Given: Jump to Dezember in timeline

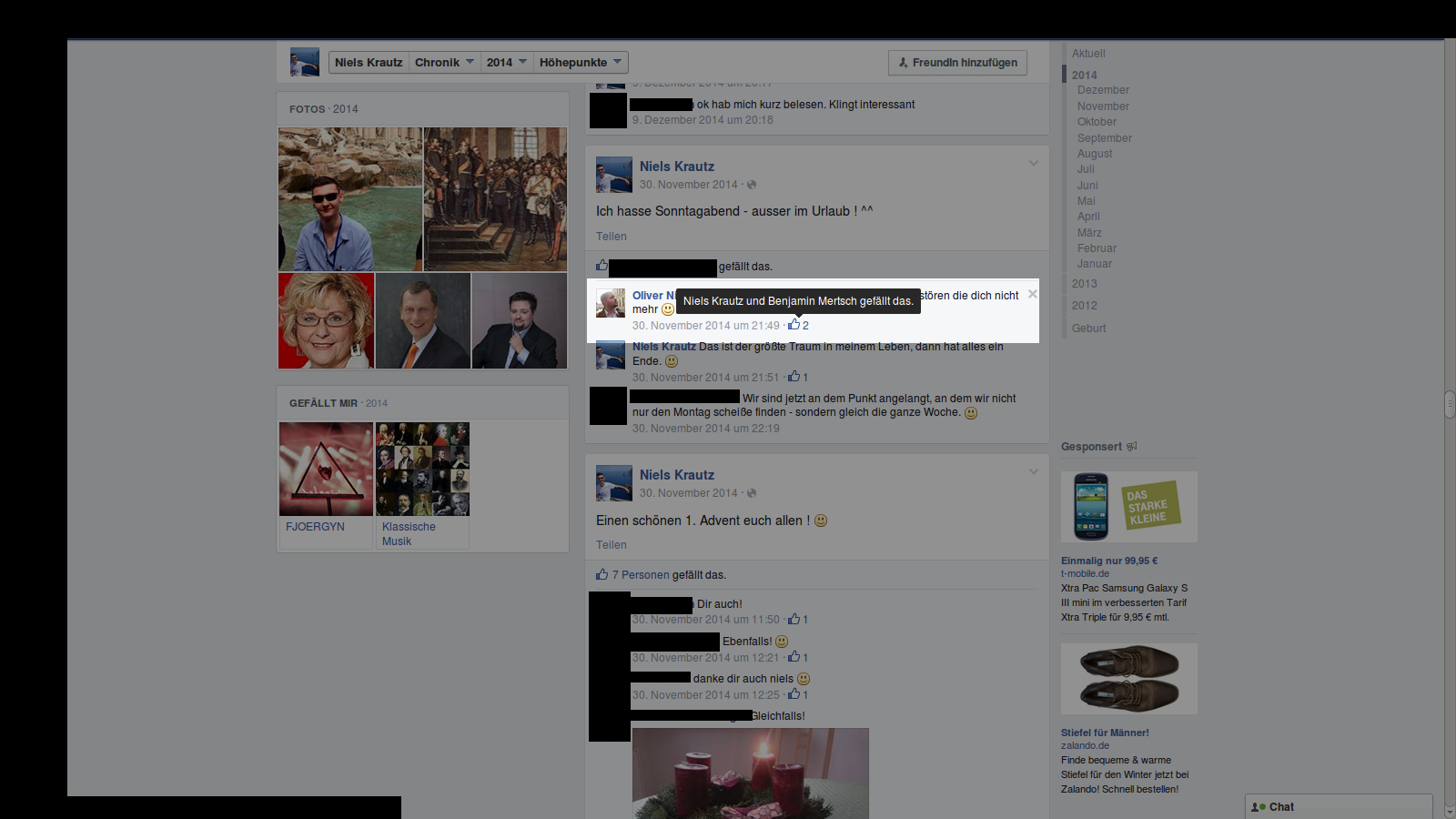Looking at the screenshot, I should coord(1103,90).
